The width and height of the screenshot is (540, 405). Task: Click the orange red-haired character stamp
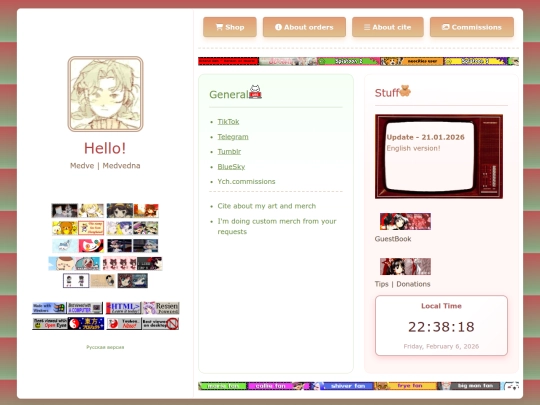(146, 210)
